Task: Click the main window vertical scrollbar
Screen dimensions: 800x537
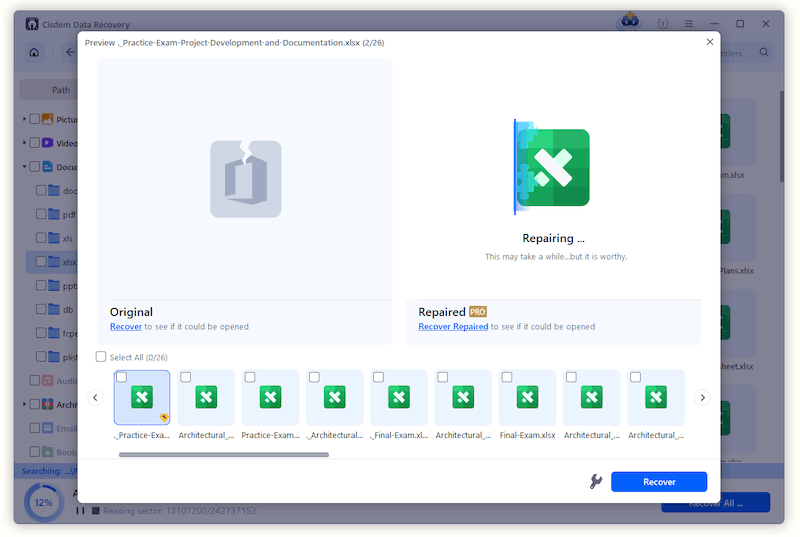Action: click(781, 137)
